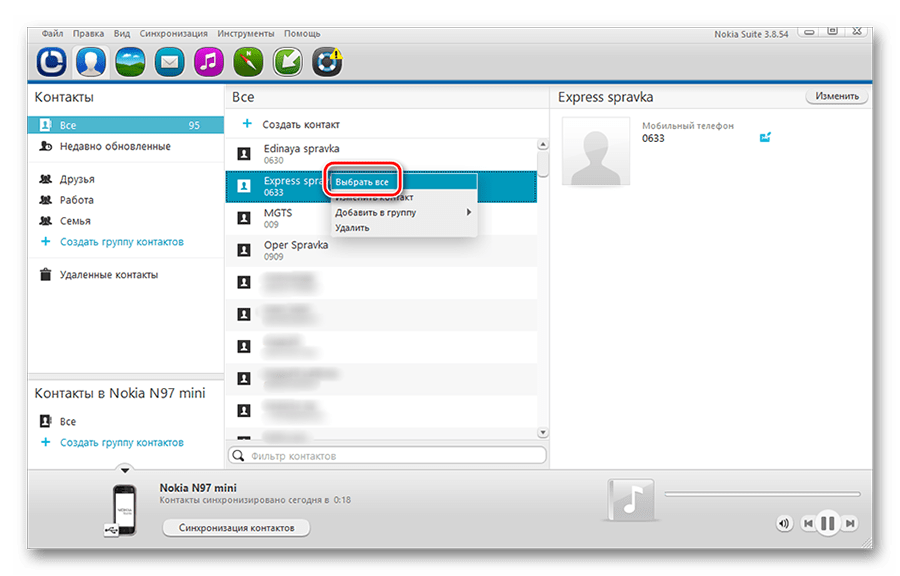Open the Nokia Suite home icon
Screen dimensions: 900x576
[51, 61]
